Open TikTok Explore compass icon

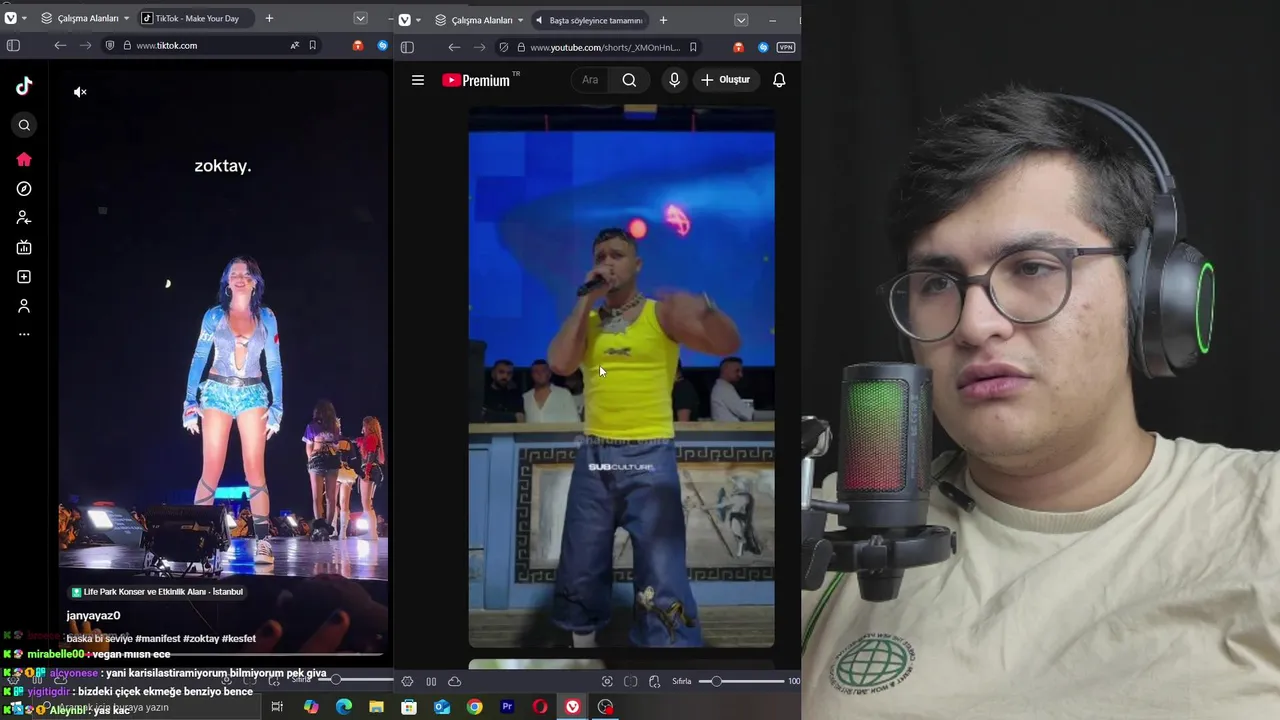click(x=24, y=189)
